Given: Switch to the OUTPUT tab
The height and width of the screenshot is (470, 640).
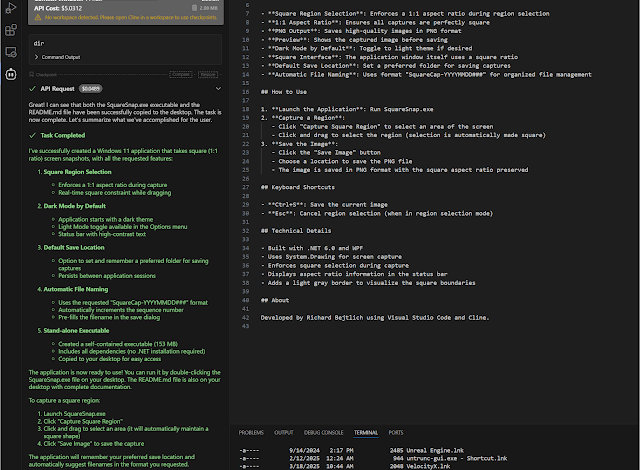Looking at the screenshot, I should coord(284,432).
